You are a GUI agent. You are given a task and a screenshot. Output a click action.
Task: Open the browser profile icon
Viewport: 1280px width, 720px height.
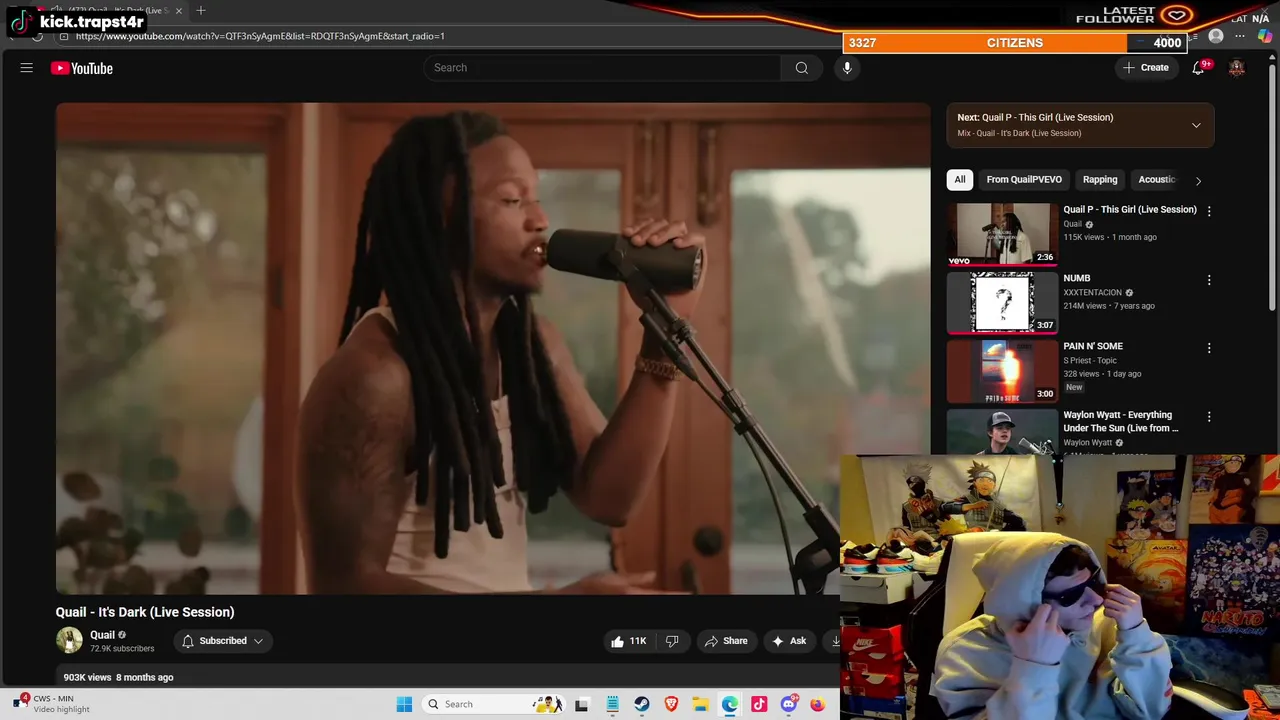(1216, 36)
